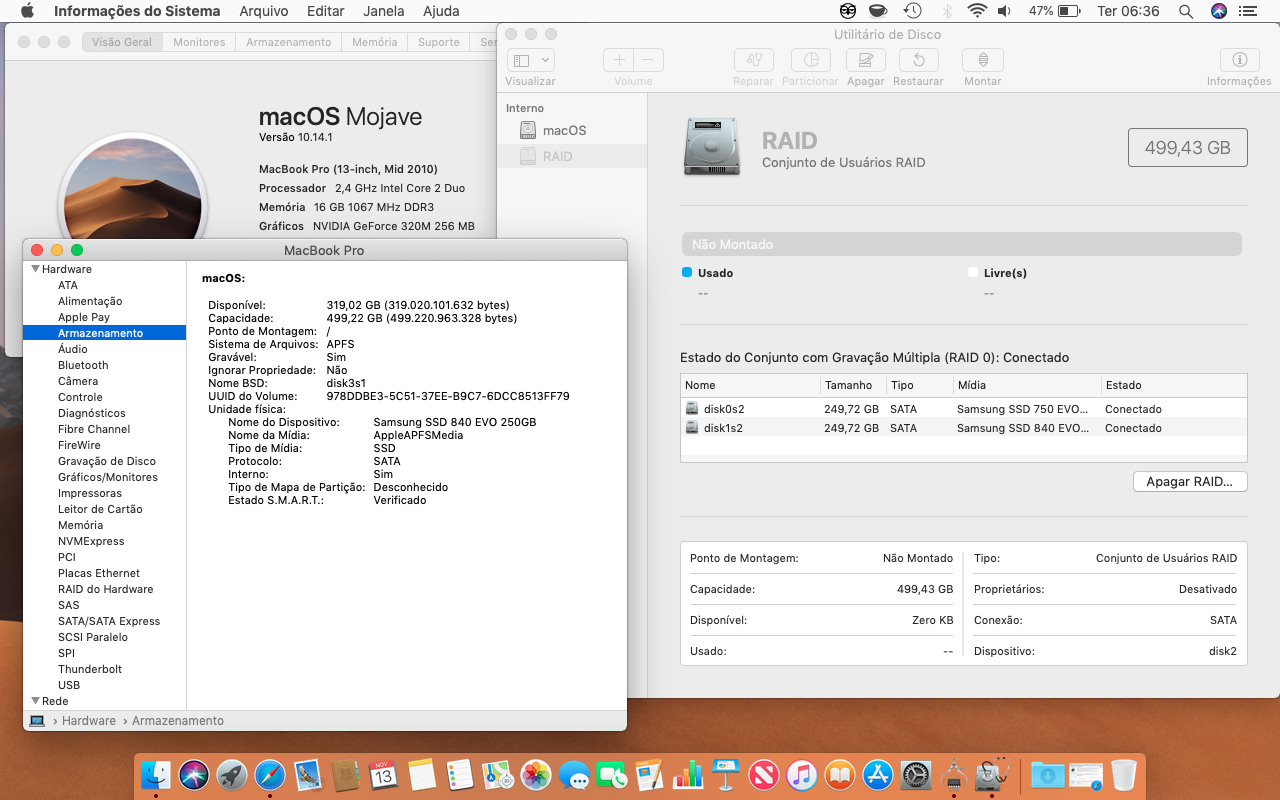Click the Particionar toolbar icon in Disk Utility

click(x=811, y=60)
